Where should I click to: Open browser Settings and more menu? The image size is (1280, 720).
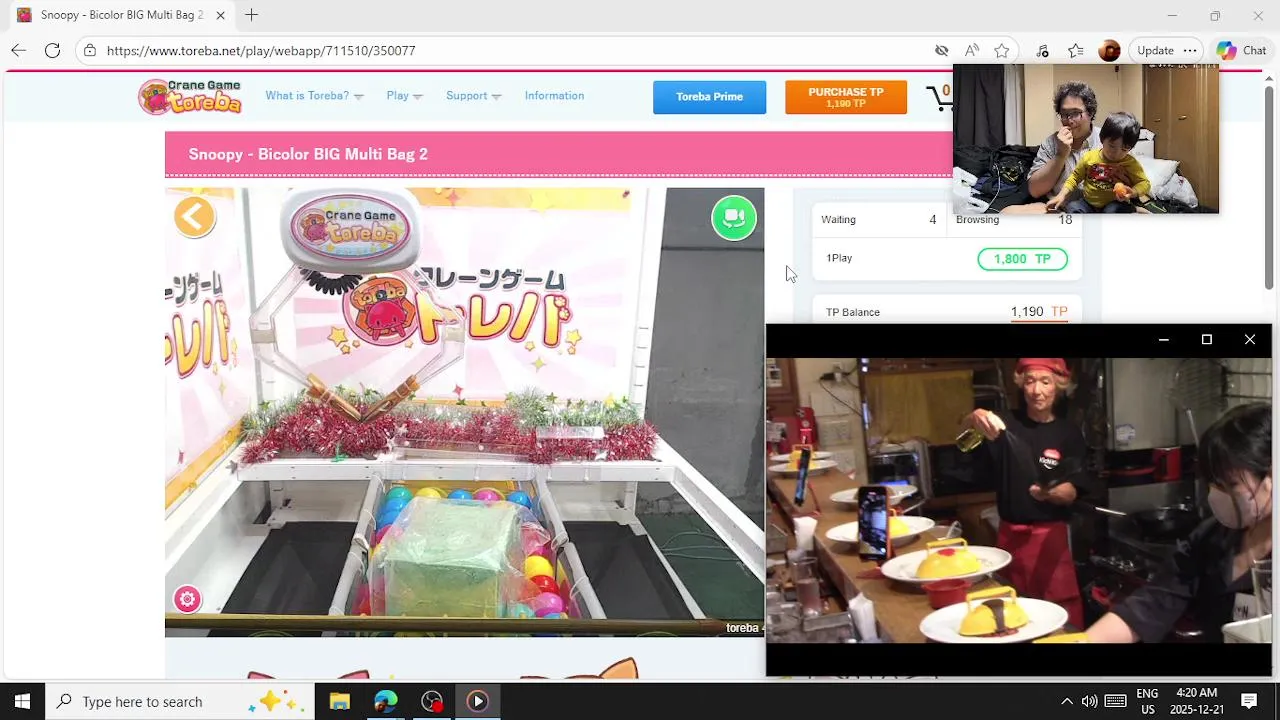(x=1189, y=50)
